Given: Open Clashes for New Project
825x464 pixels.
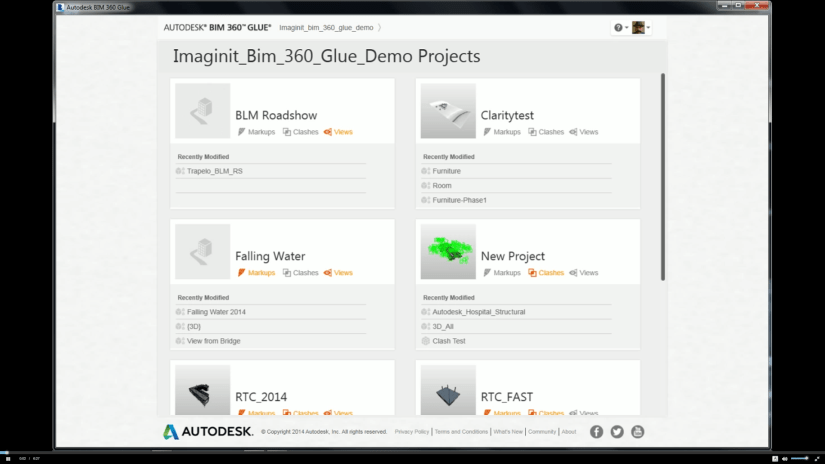Looking at the screenshot, I should 546,273.
